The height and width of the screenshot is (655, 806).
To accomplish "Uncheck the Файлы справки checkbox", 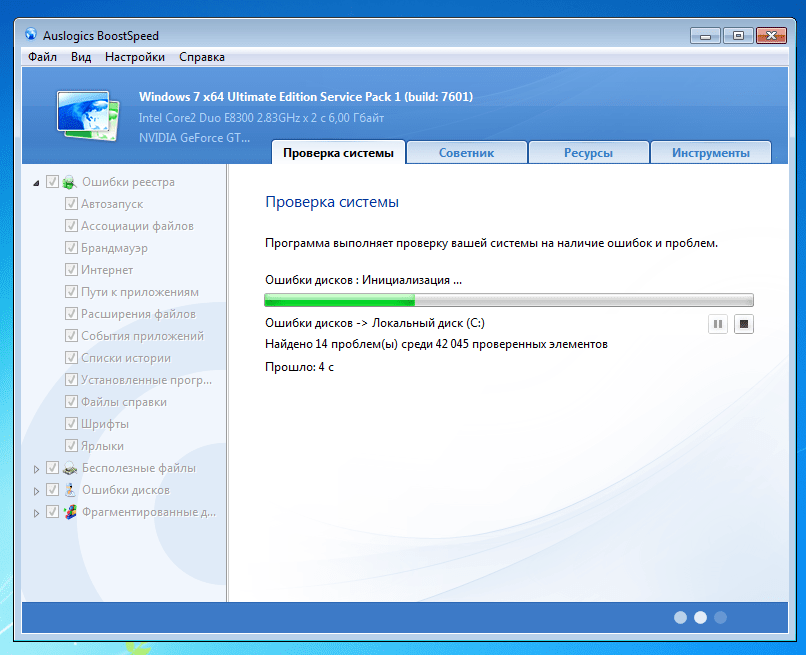I will coord(71,402).
